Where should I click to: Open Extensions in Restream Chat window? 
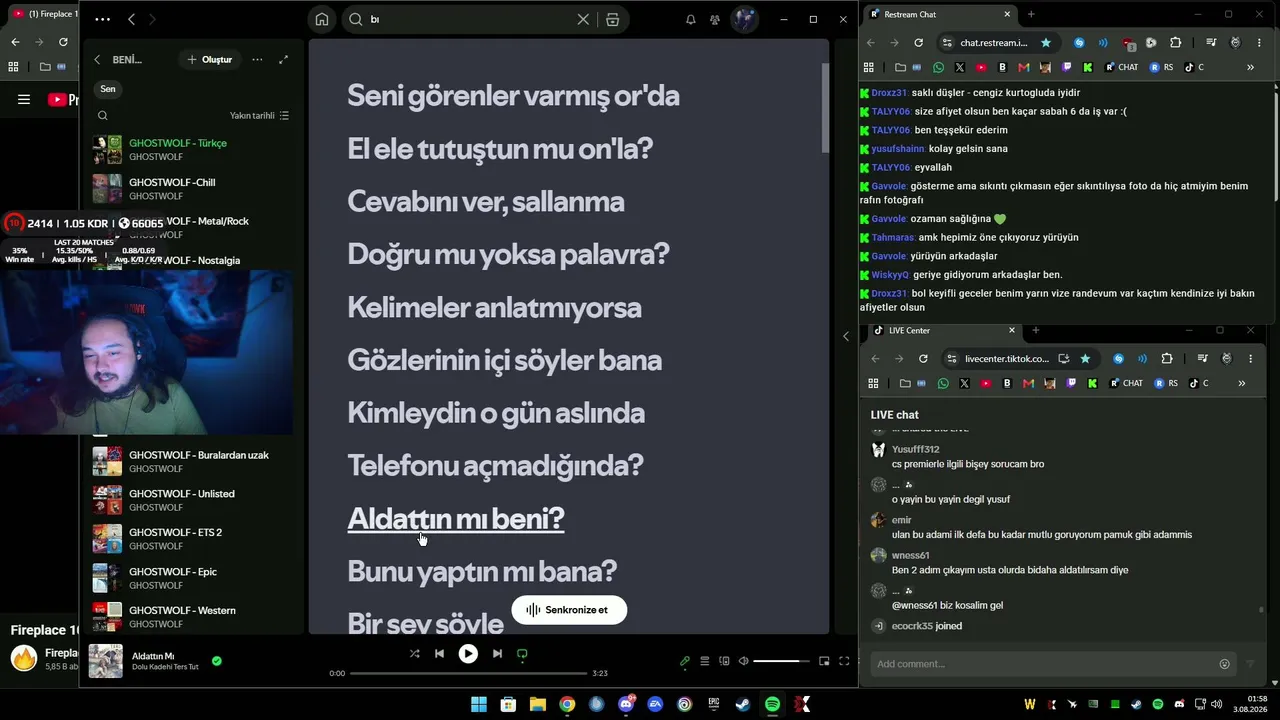(1176, 43)
